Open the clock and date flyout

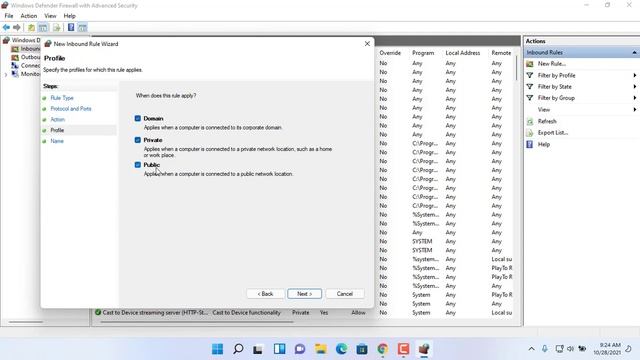tap(607, 349)
